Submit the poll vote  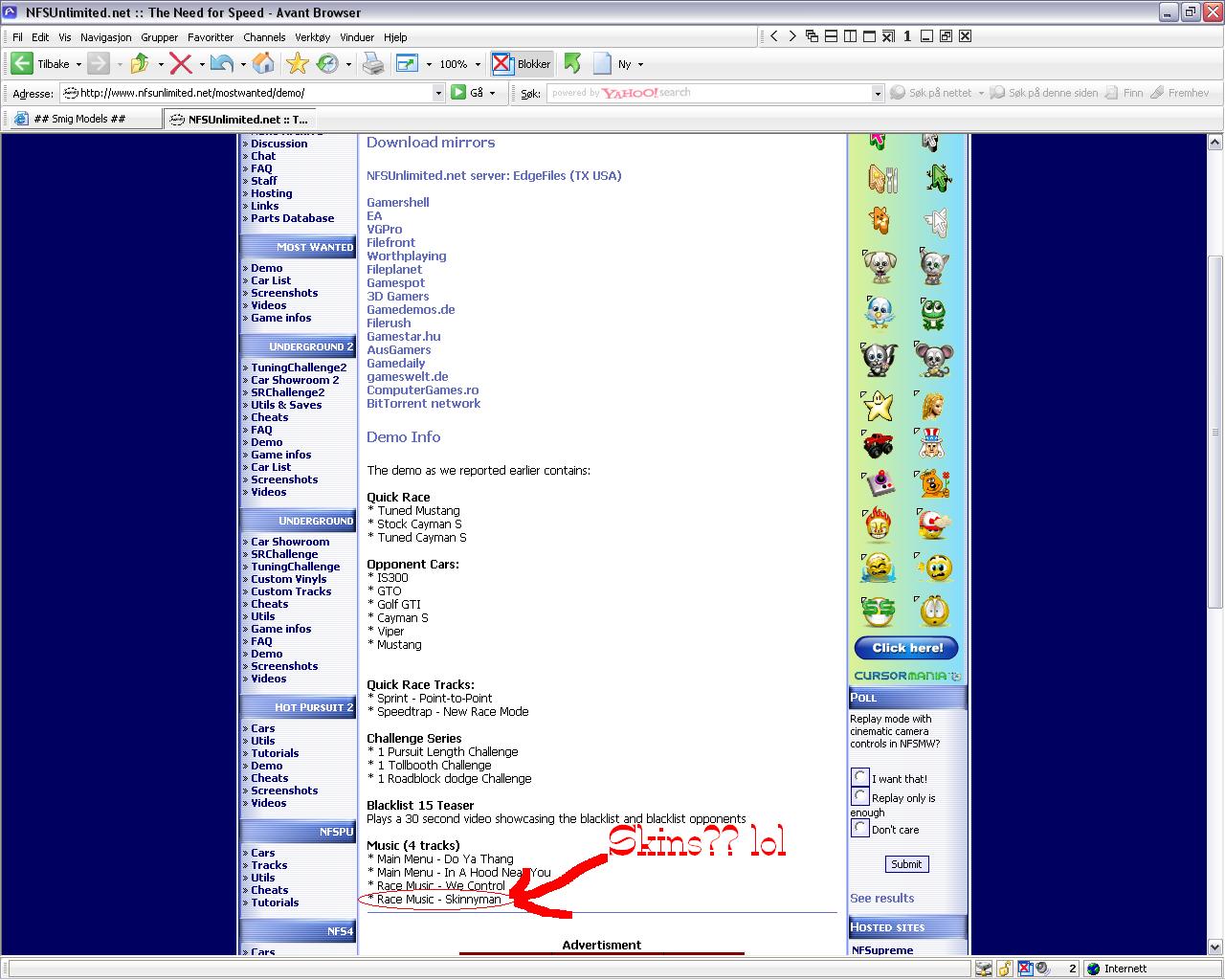click(906, 864)
